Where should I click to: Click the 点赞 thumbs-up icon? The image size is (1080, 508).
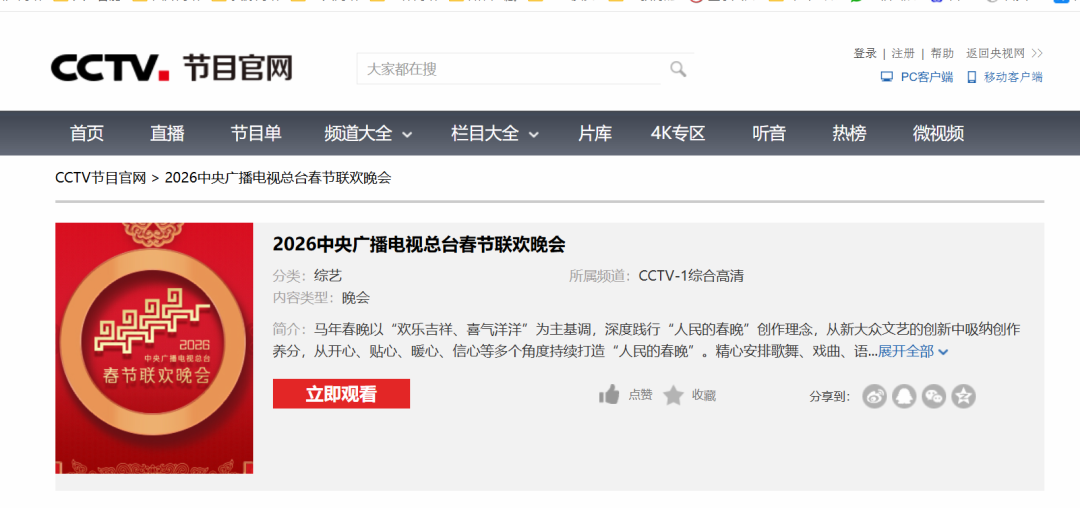[609, 395]
